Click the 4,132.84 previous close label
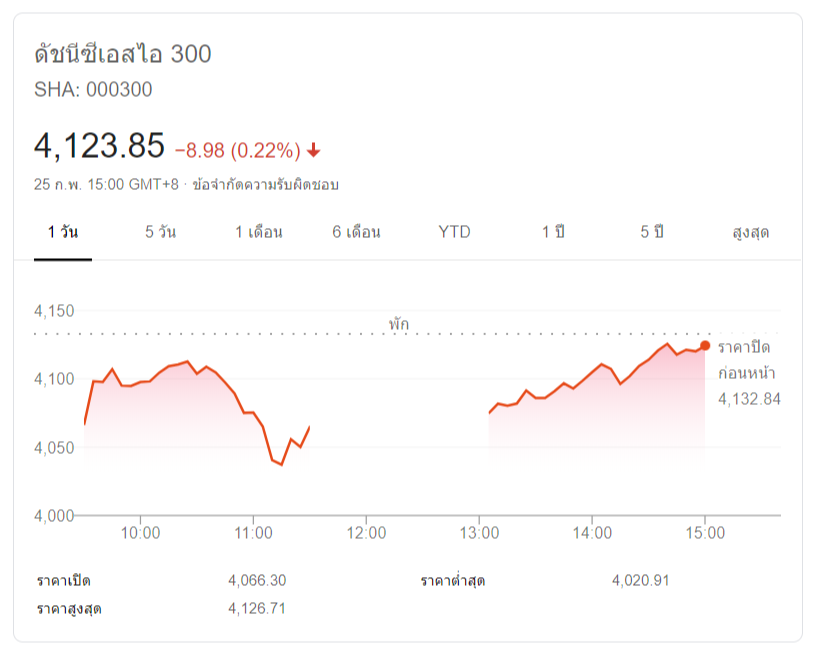Image resolution: width=820 pixels, height=660 pixels. pyautogui.click(x=749, y=399)
